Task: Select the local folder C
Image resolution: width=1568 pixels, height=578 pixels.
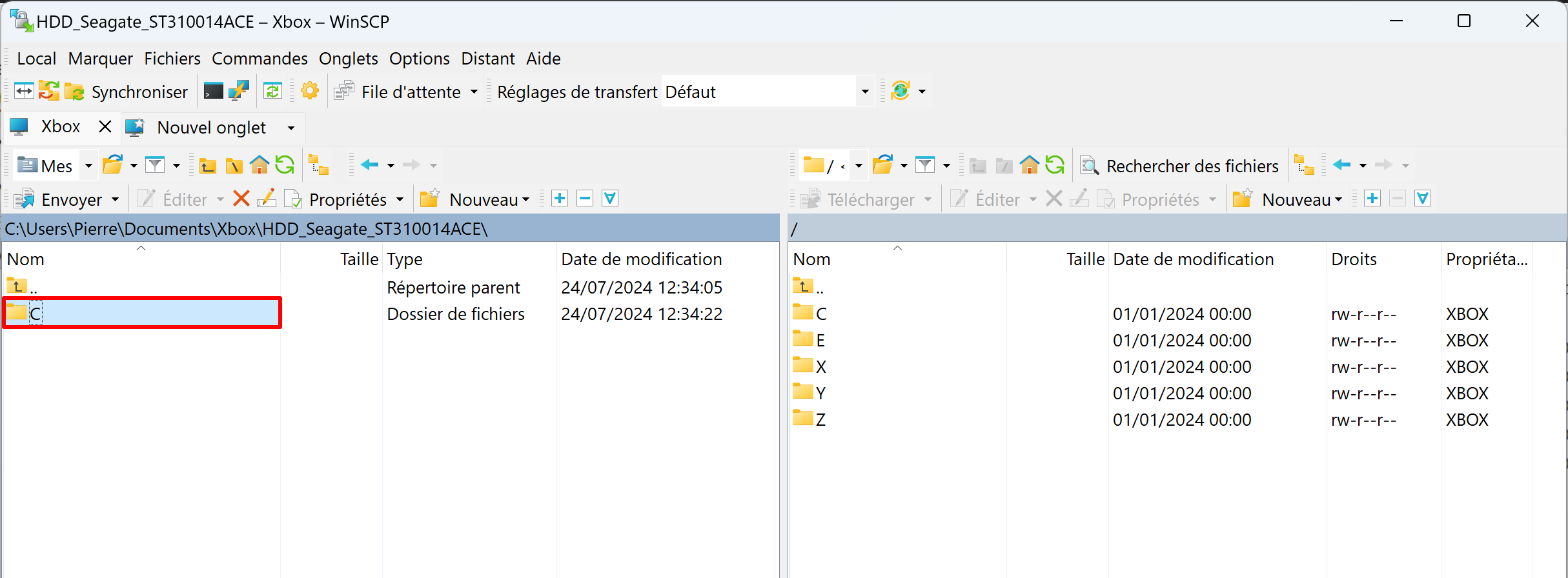Action: click(x=142, y=314)
